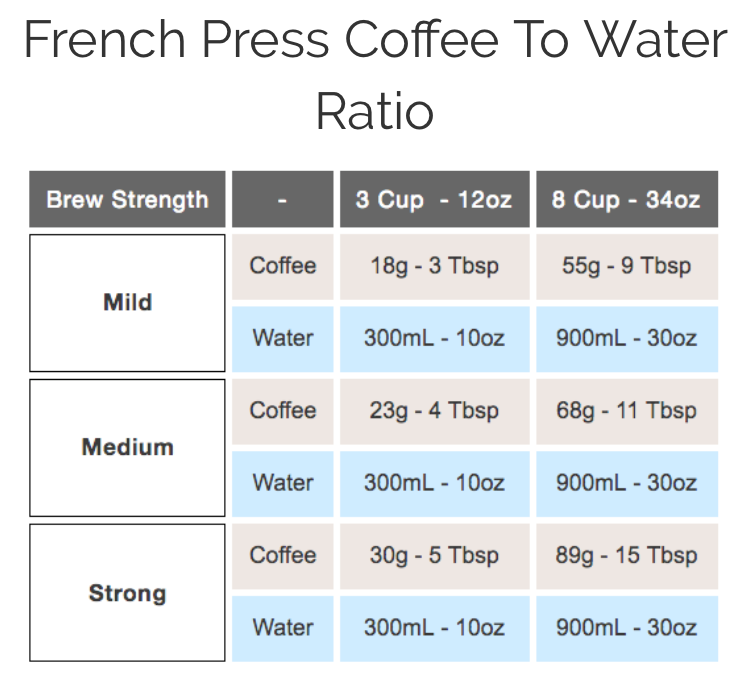Click the 55g - 9 Tbsp cell

(x=626, y=266)
